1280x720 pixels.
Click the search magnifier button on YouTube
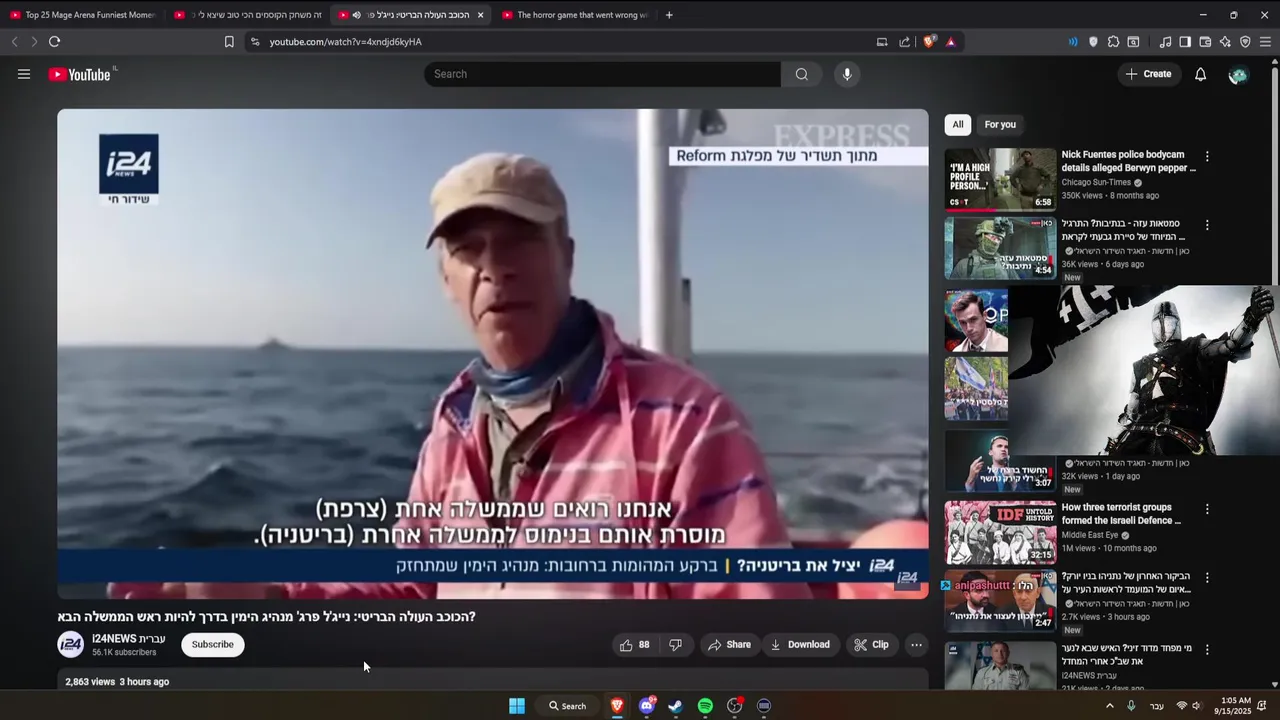point(802,74)
